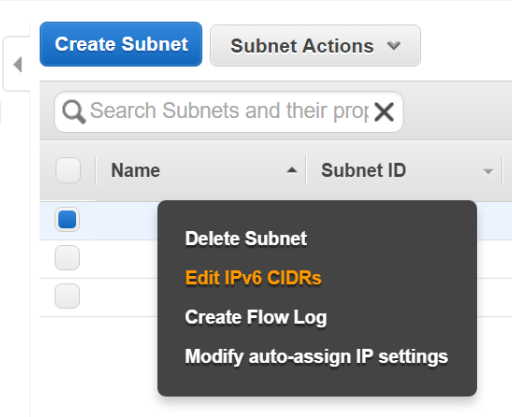Uncheck the selected first row checkbox
The width and height of the screenshot is (512, 417).
67,219
